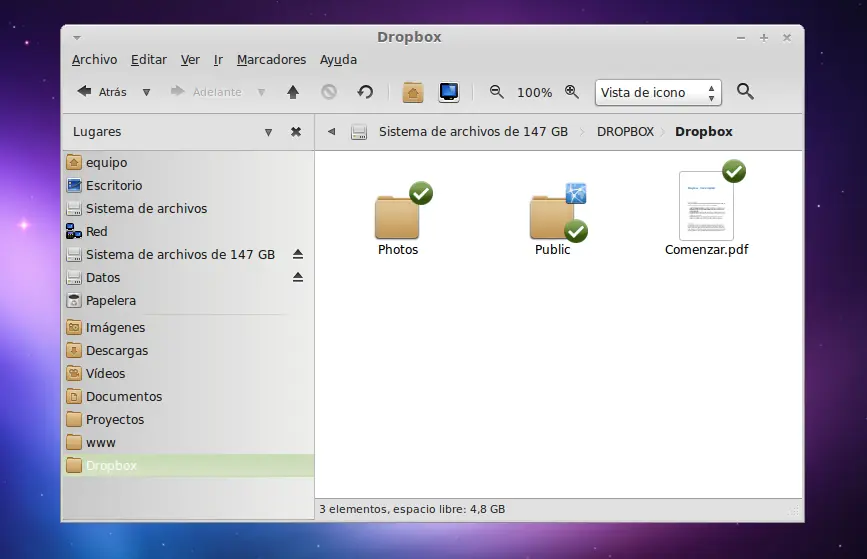Minimize the Dropbox window
This screenshot has width=867, height=559.
click(x=741, y=38)
